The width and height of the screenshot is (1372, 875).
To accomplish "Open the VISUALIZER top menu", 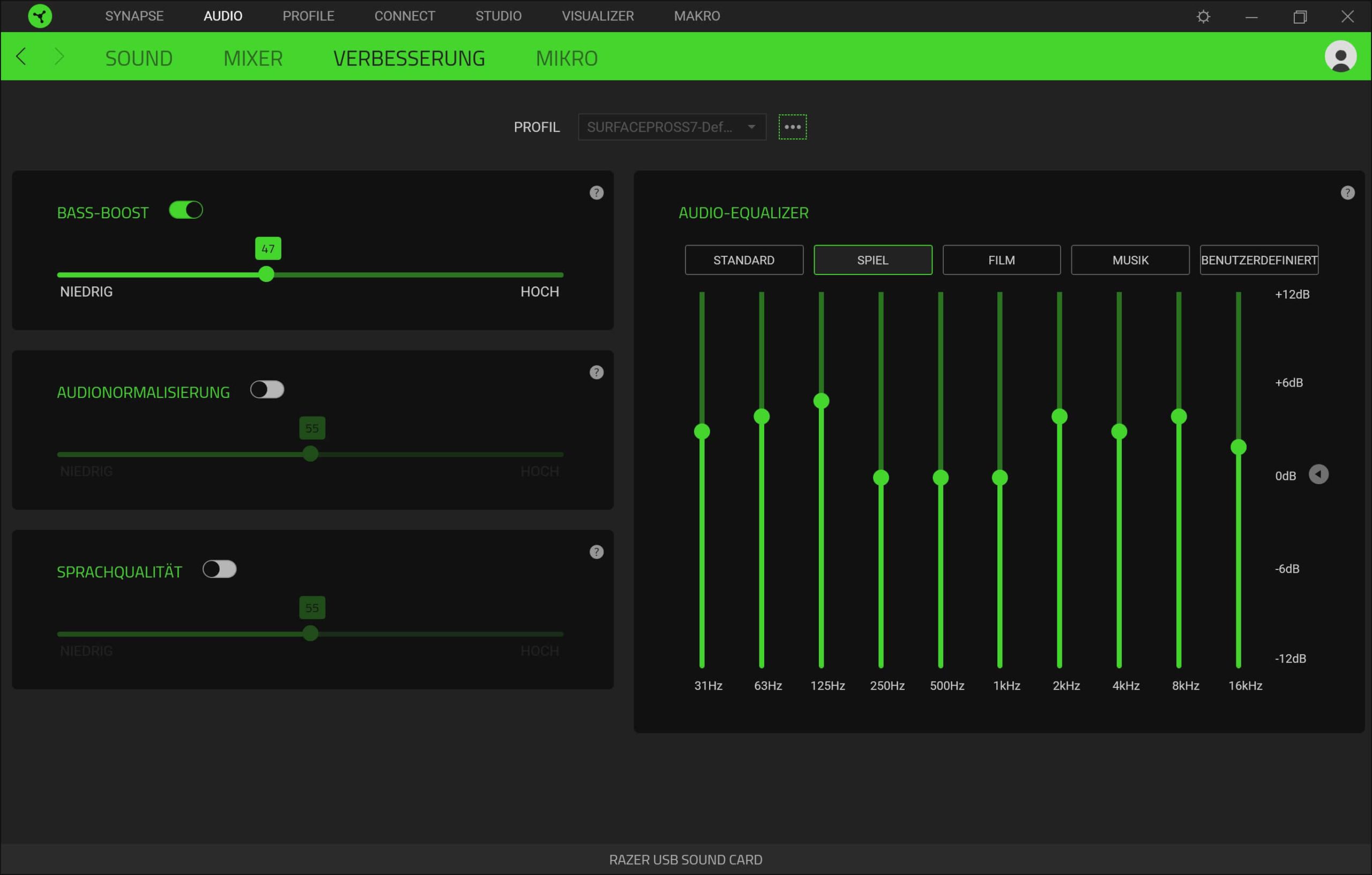I will [598, 16].
